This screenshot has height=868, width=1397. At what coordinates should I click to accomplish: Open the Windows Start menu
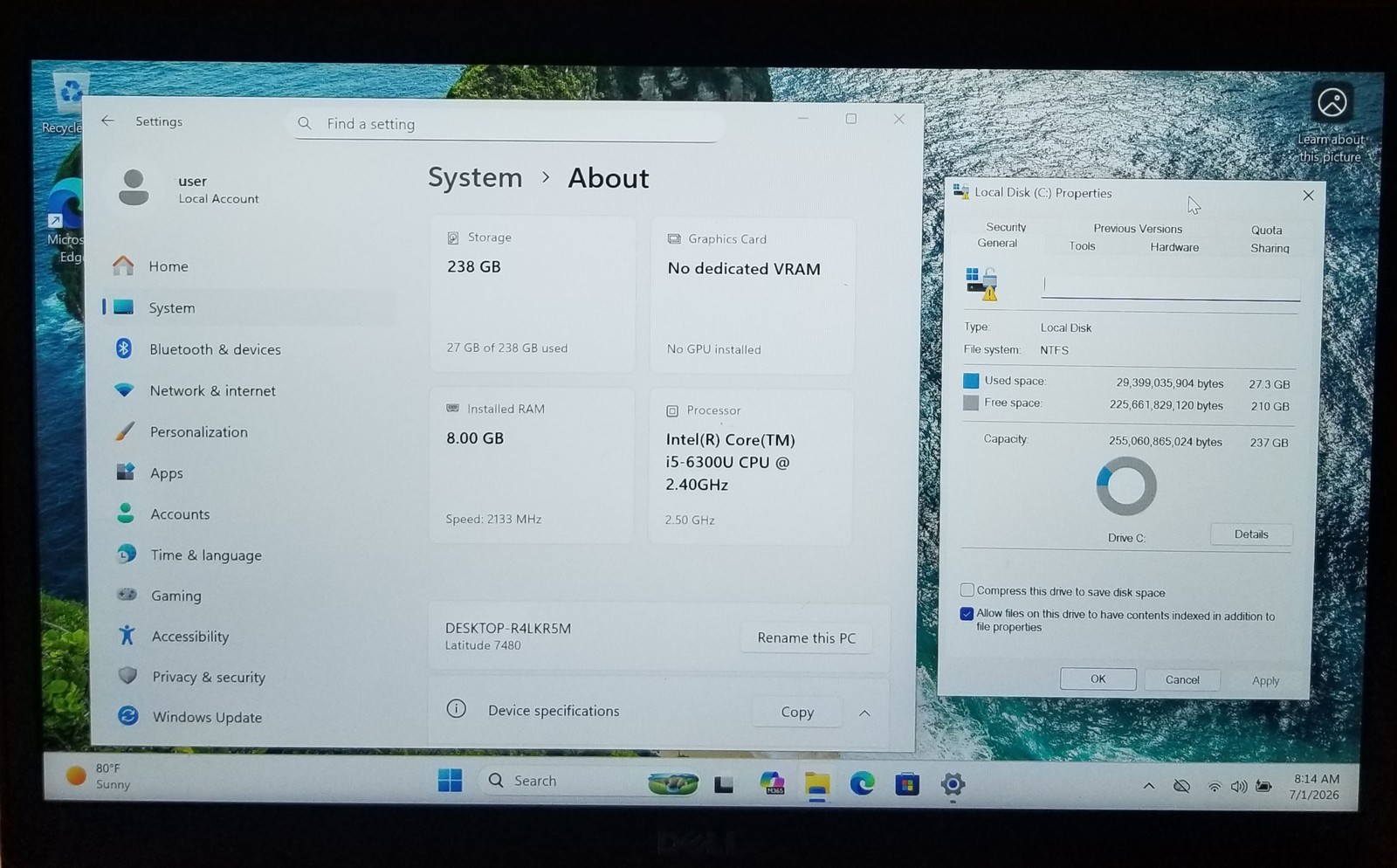(450, 780)
